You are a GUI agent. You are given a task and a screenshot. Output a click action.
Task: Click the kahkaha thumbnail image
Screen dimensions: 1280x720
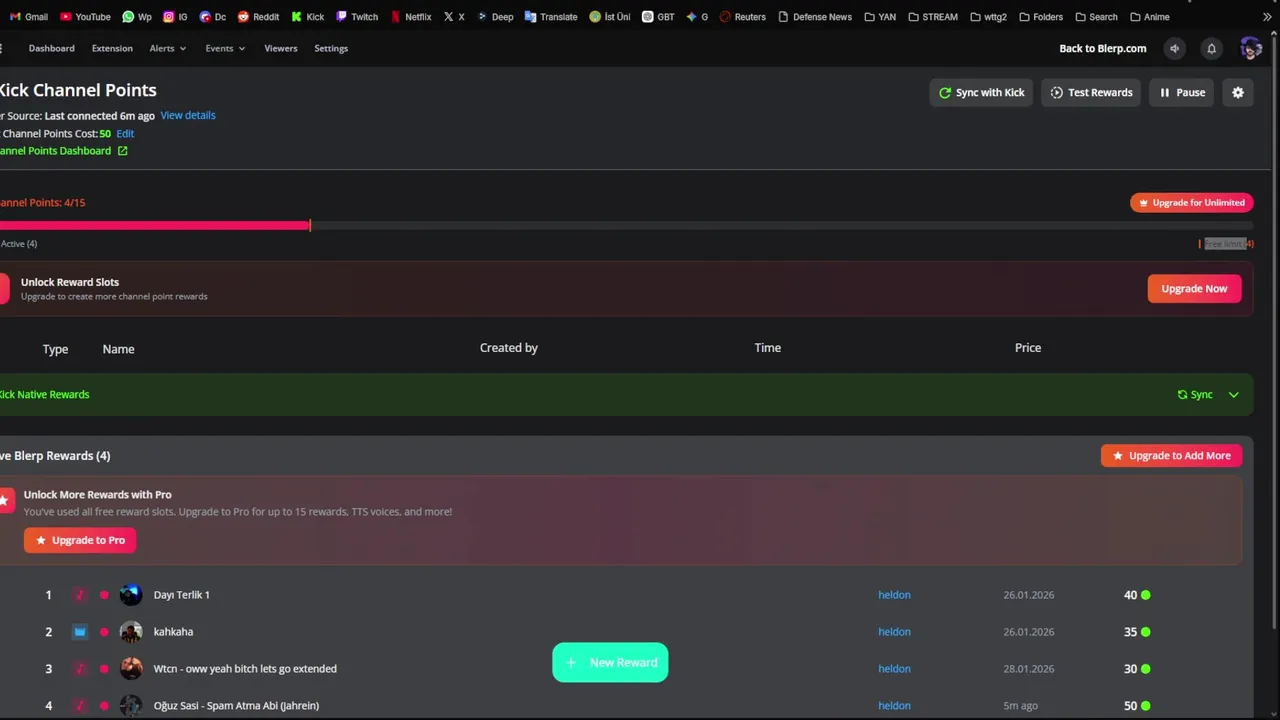point(131,632)
